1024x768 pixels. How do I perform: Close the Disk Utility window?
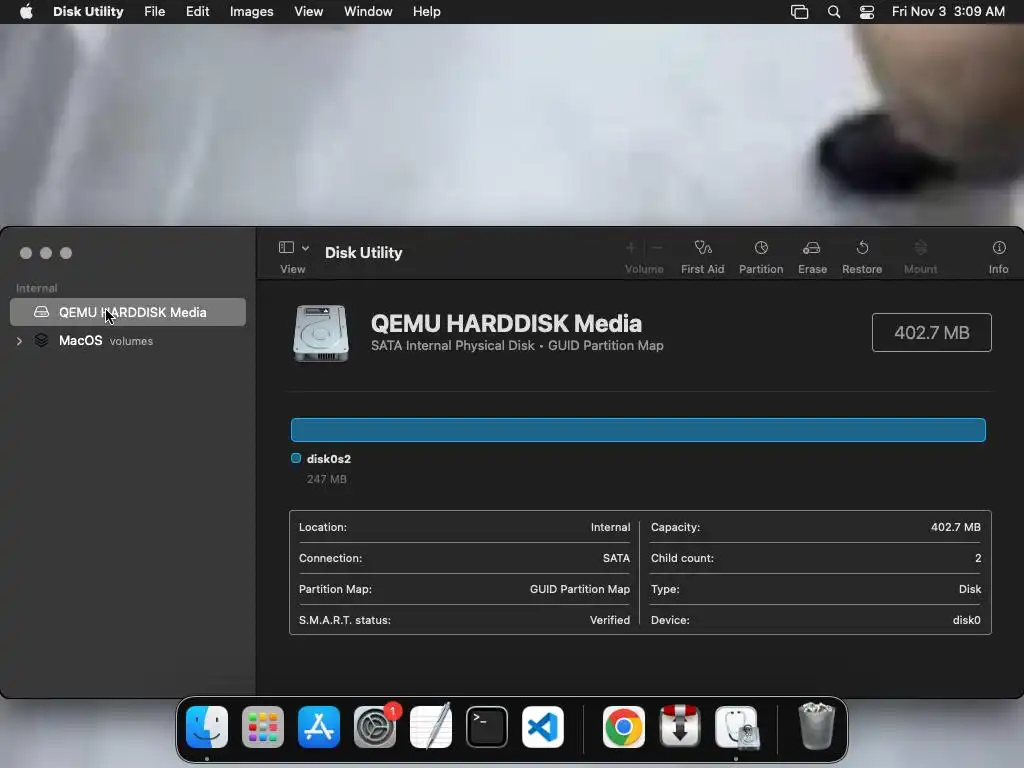point(26,253)
